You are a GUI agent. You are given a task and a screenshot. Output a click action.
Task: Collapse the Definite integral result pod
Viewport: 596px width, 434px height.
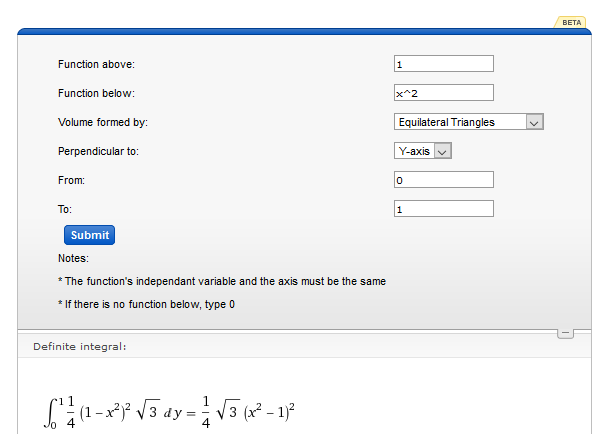pyautogui.click(x=565, y=333)
